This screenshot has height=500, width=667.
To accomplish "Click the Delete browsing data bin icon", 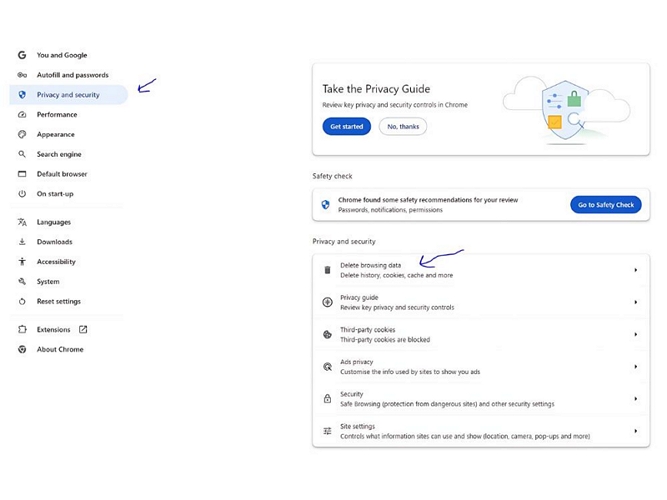I will (327, 270).
